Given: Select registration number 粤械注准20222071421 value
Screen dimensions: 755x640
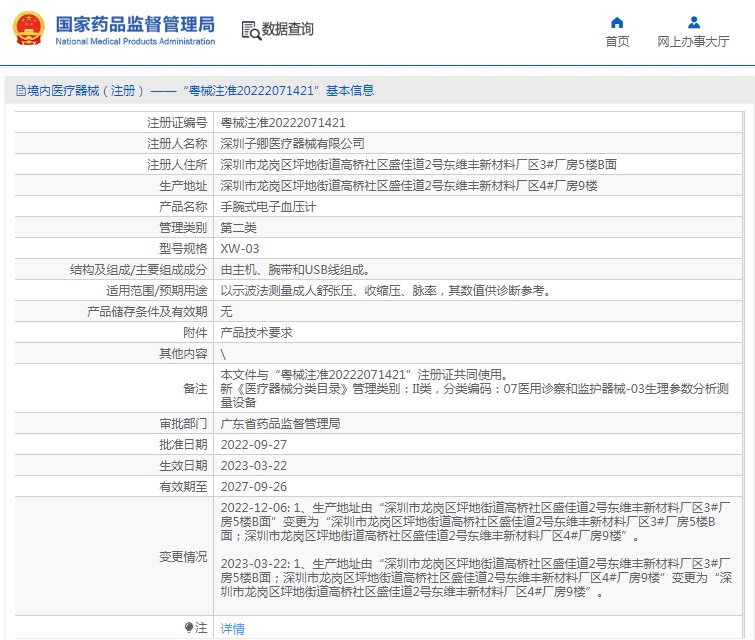Looking at the screenshot, I should (x=283, y=123).
